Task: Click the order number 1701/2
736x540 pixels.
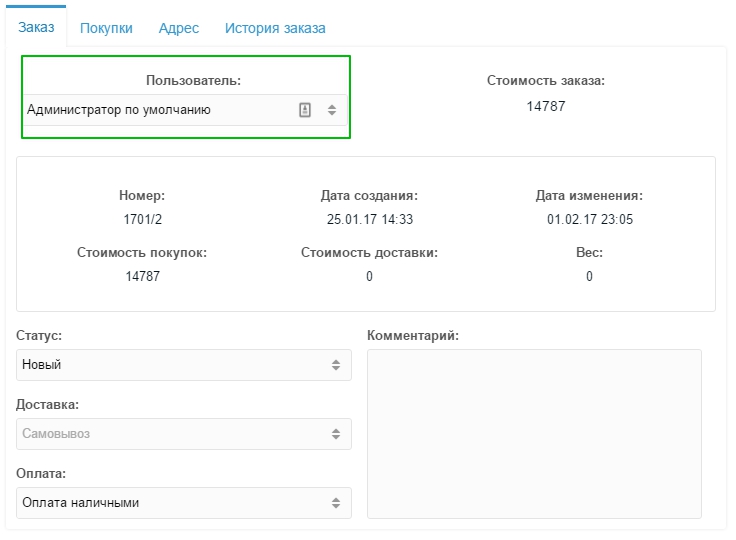Action: tap(142, 219)
